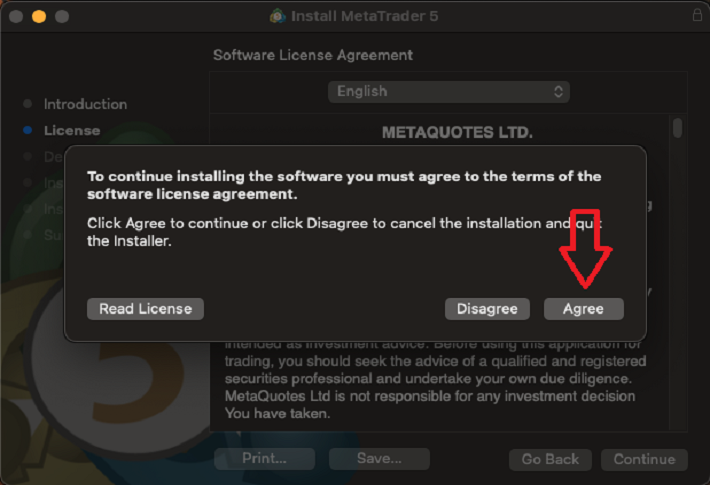Click the gray zoom window button
The height and width of the screenshot is (485, 710).
(62, 17)
